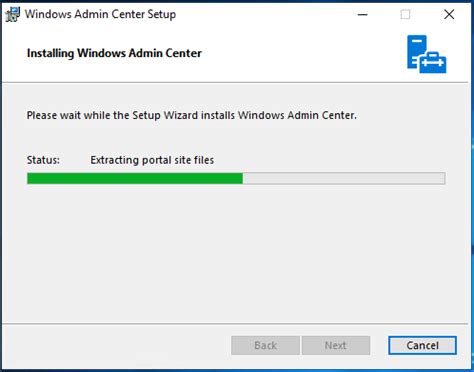474x372 pixels.
Task: Click the green filled part of progress bar
Action: [x=135, y=178]
